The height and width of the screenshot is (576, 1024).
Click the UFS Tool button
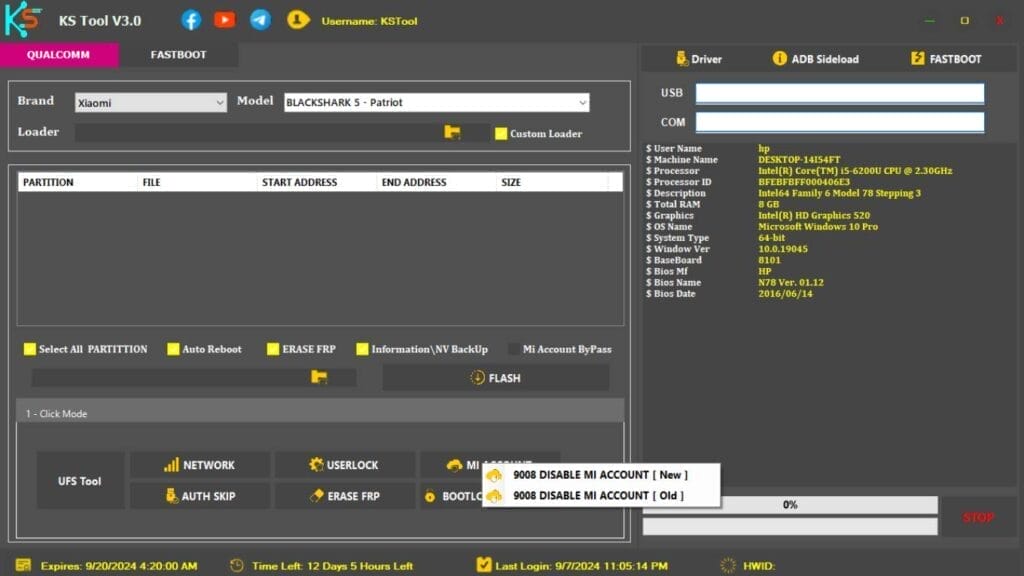pos(80,480)
